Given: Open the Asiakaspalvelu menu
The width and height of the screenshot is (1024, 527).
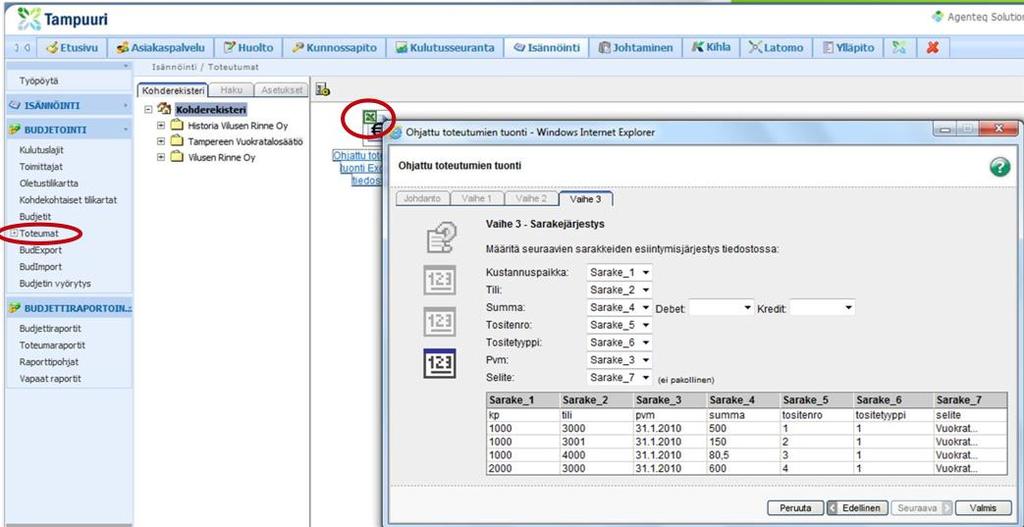Looking at the screenshot, I should pos(161,48).
